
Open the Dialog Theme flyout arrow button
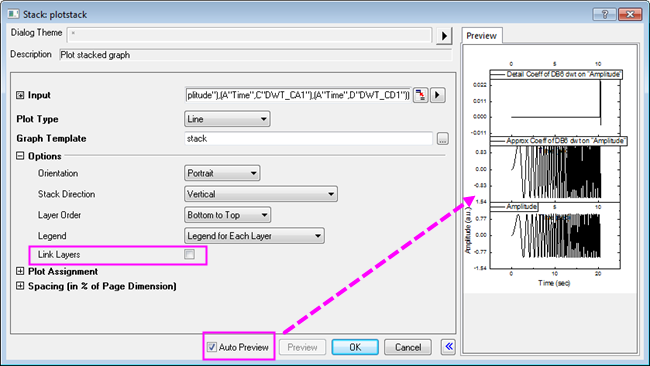[444, 36]
